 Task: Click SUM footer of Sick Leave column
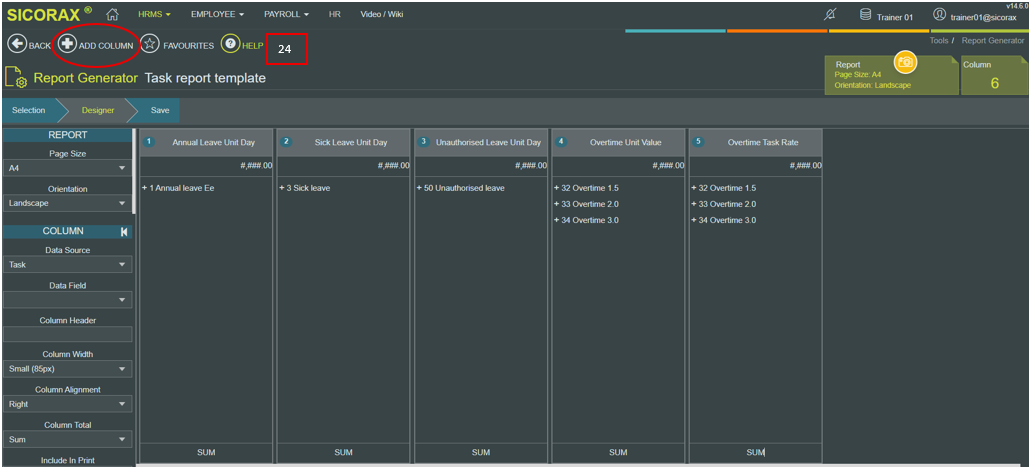(344, 453)
